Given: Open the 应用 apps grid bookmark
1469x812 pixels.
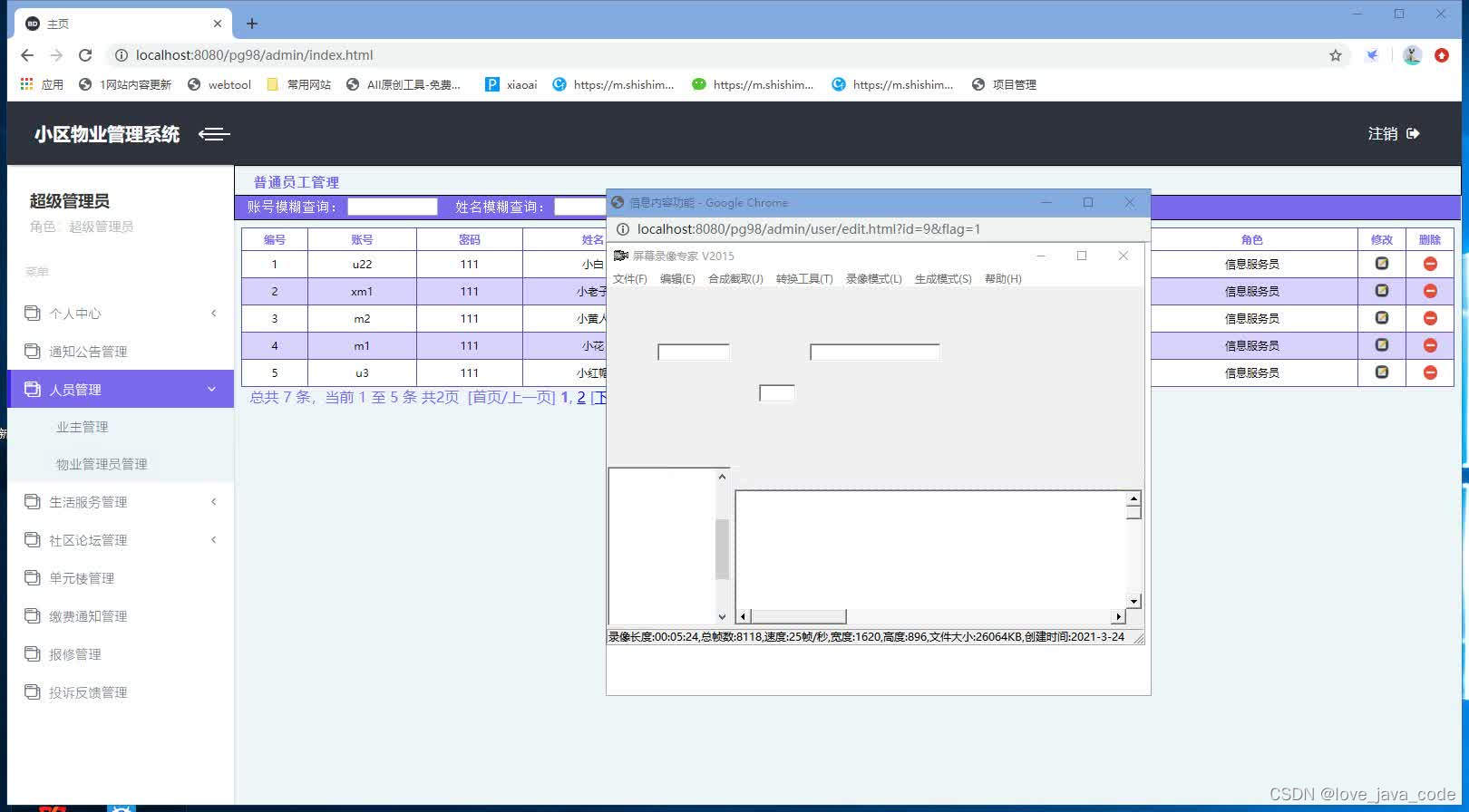Looking at the screenshot, I should click(42, 84).
